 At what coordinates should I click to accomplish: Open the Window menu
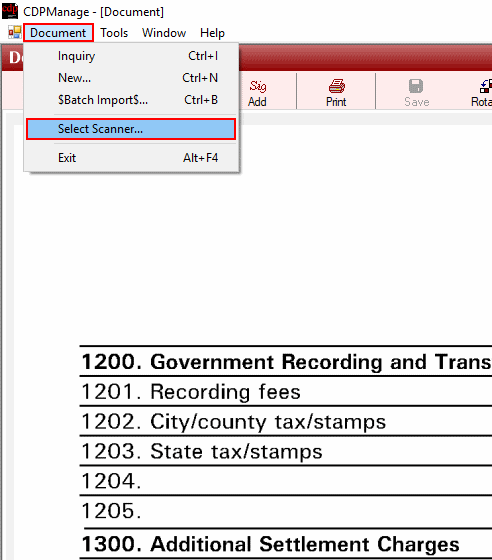tap(164, 33)
